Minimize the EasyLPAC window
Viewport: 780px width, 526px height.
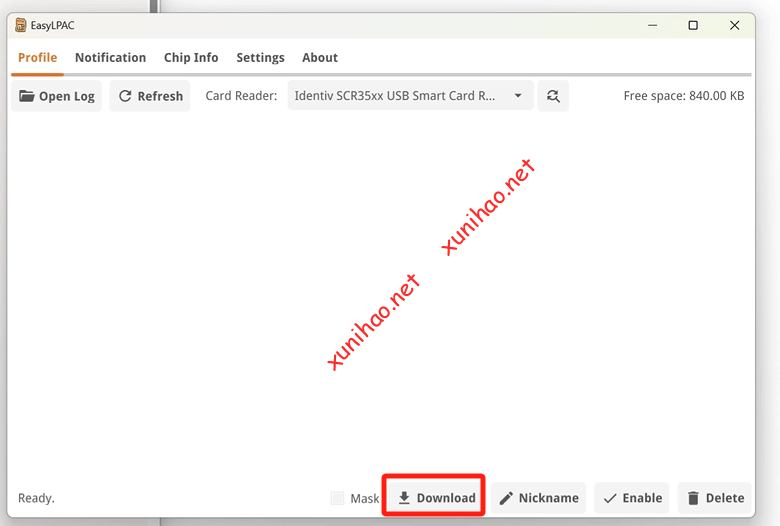(650, 25)
